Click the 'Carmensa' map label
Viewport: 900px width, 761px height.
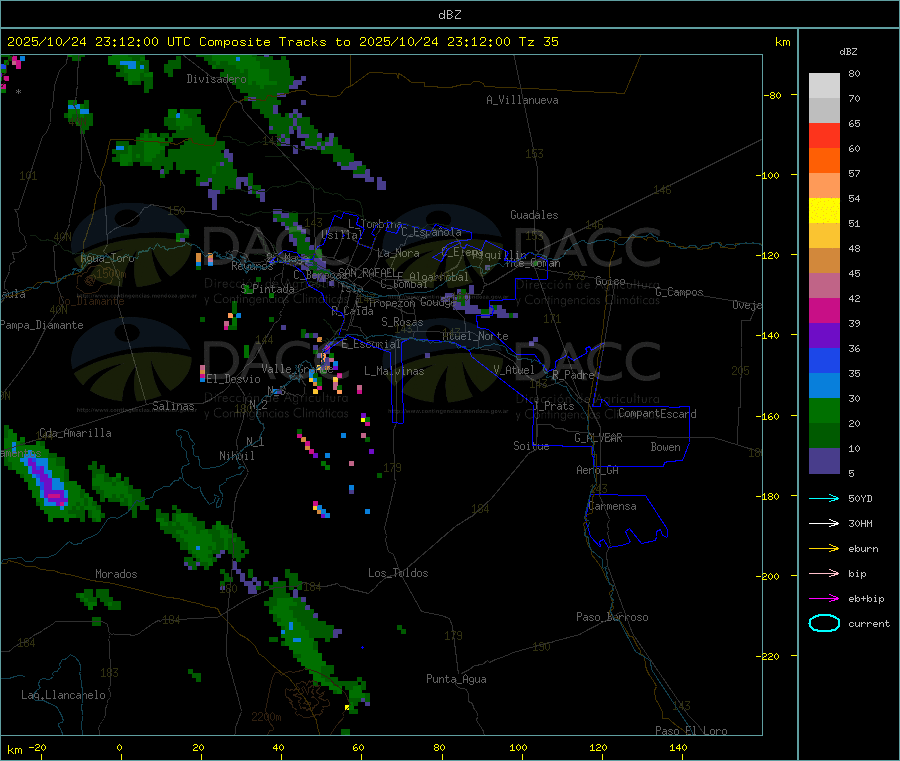tap(612, 506)
